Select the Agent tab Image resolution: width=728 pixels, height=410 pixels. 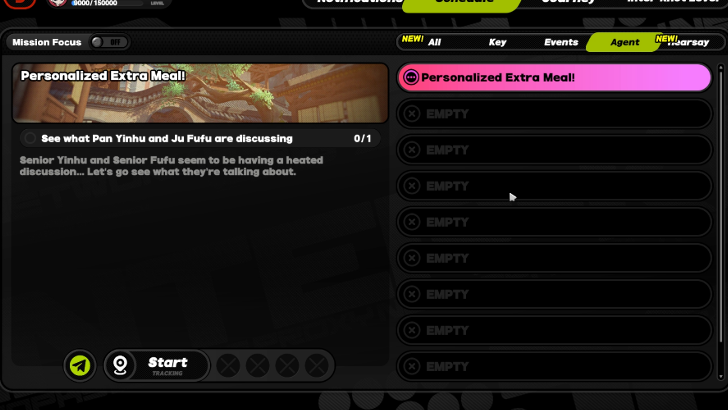pos(624,42)
